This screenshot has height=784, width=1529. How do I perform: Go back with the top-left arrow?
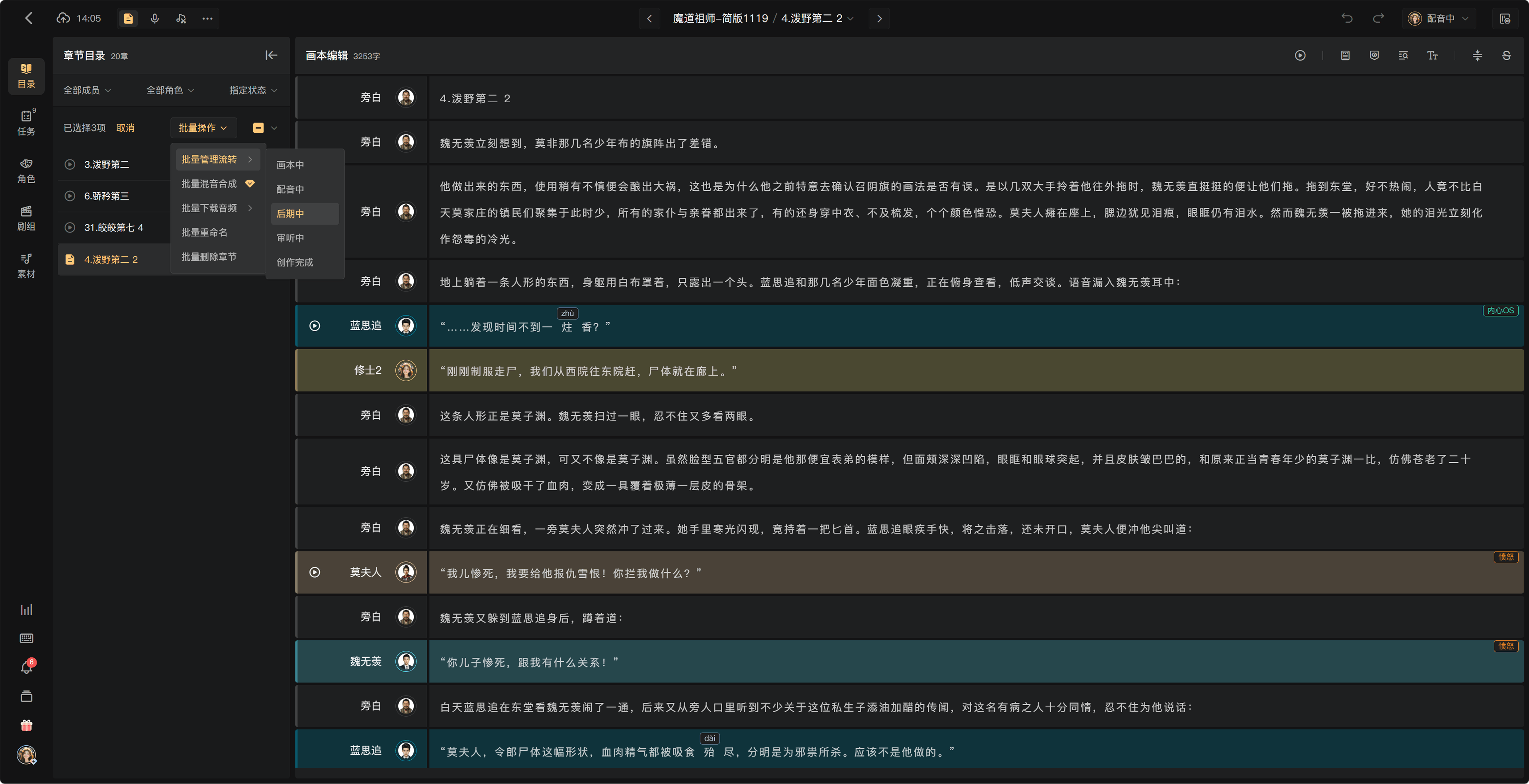tap(29, 18)
